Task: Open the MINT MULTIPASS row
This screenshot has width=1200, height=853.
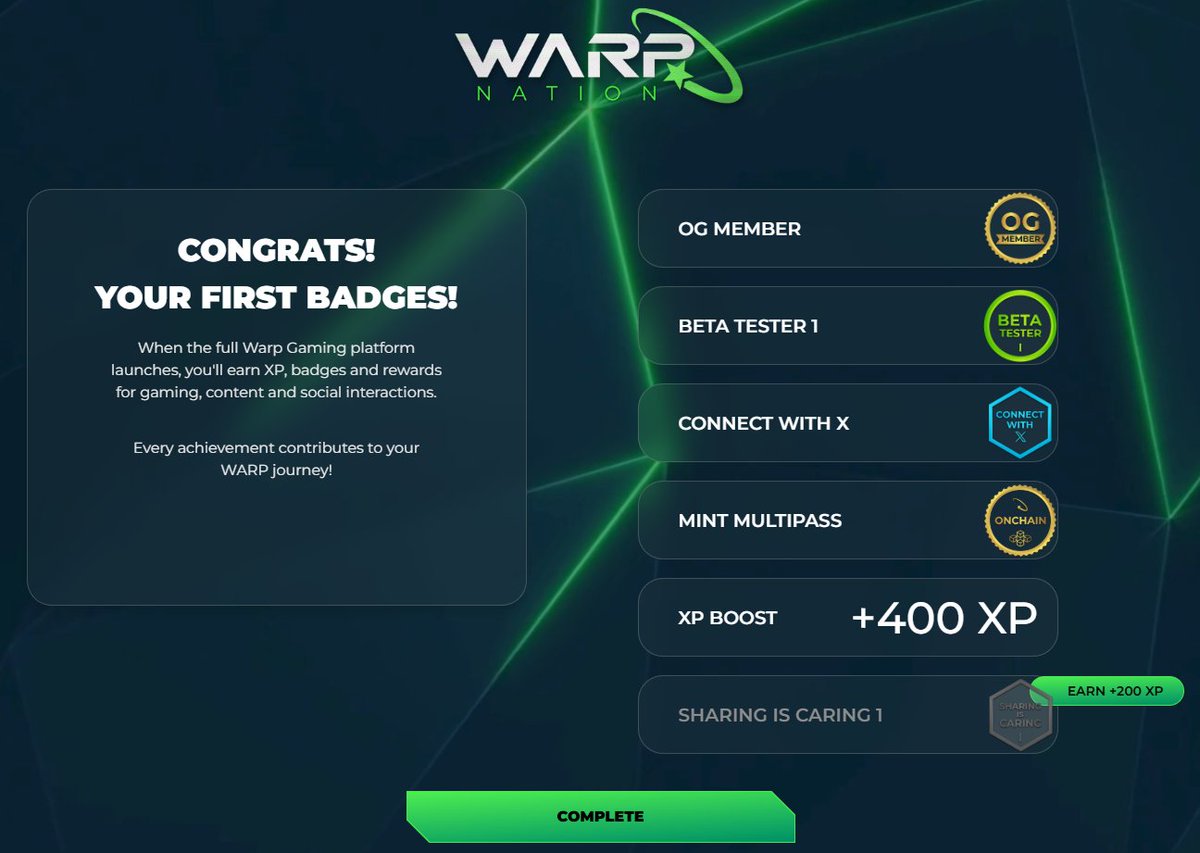Action: tap(848, 520)
